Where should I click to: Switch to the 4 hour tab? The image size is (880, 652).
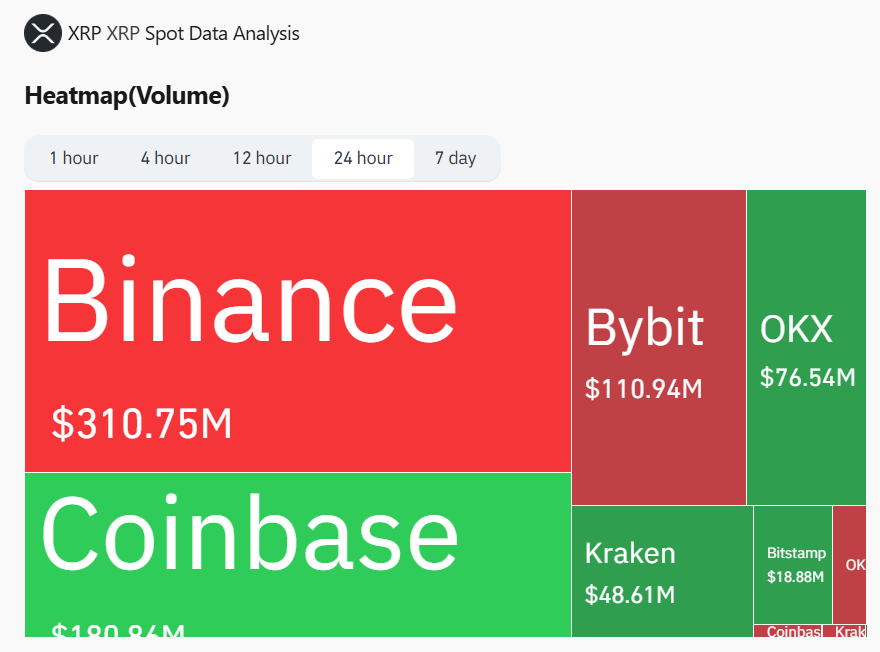click(x=165, y=158)
